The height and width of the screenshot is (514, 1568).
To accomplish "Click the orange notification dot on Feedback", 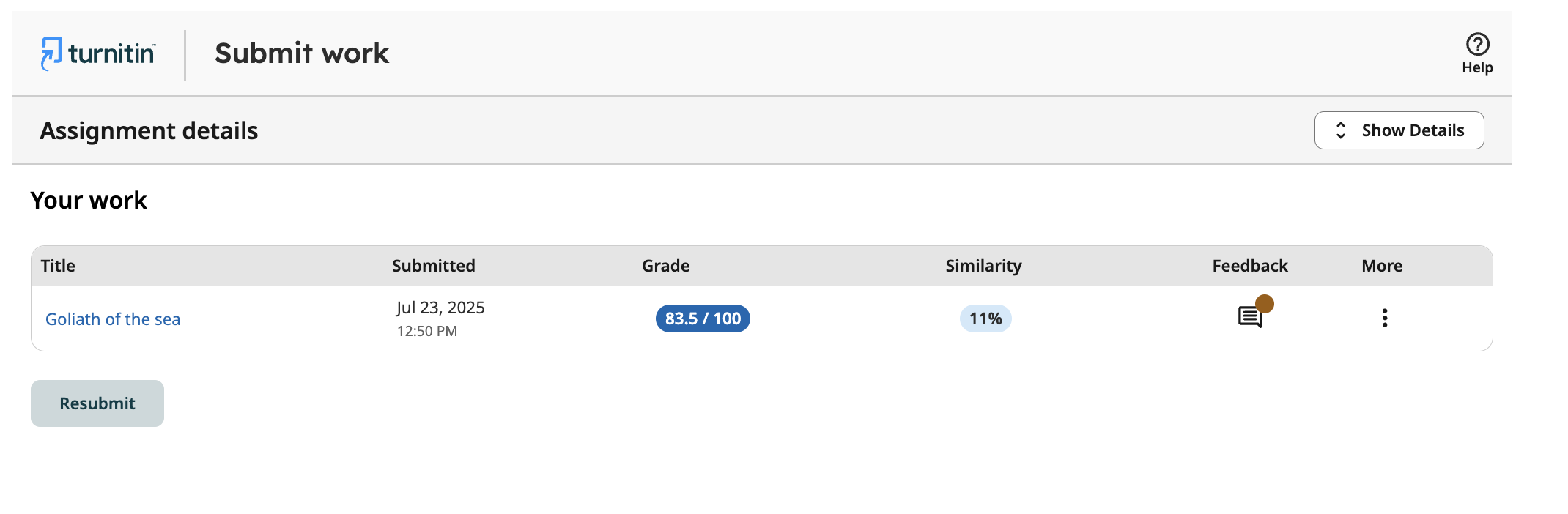I will (x=1263, y=302).
